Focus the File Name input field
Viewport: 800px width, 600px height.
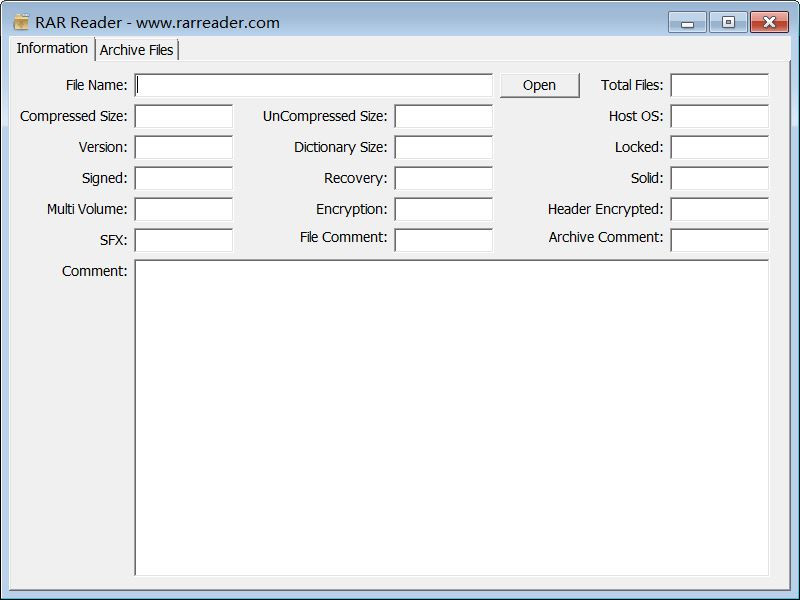(313, 85)
